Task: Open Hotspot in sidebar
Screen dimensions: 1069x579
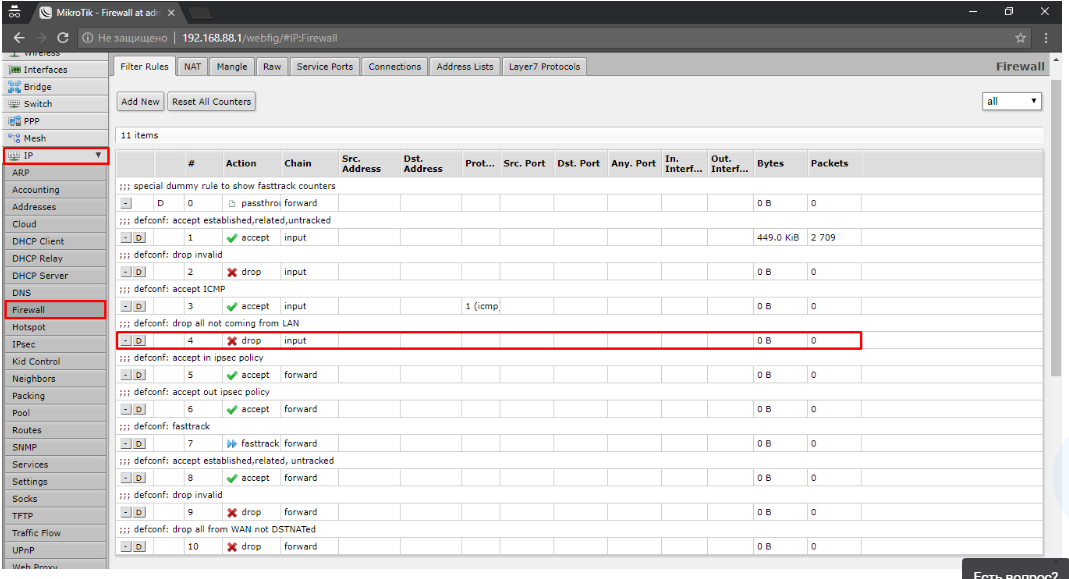Action: pos(55,327)
